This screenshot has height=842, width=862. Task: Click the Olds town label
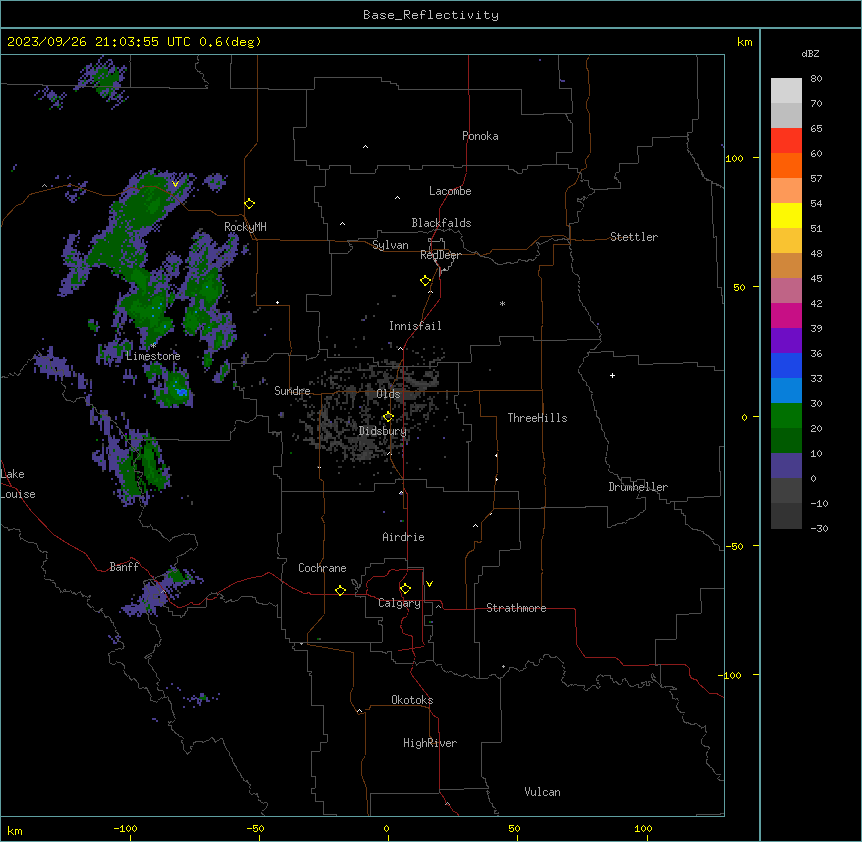388,394
